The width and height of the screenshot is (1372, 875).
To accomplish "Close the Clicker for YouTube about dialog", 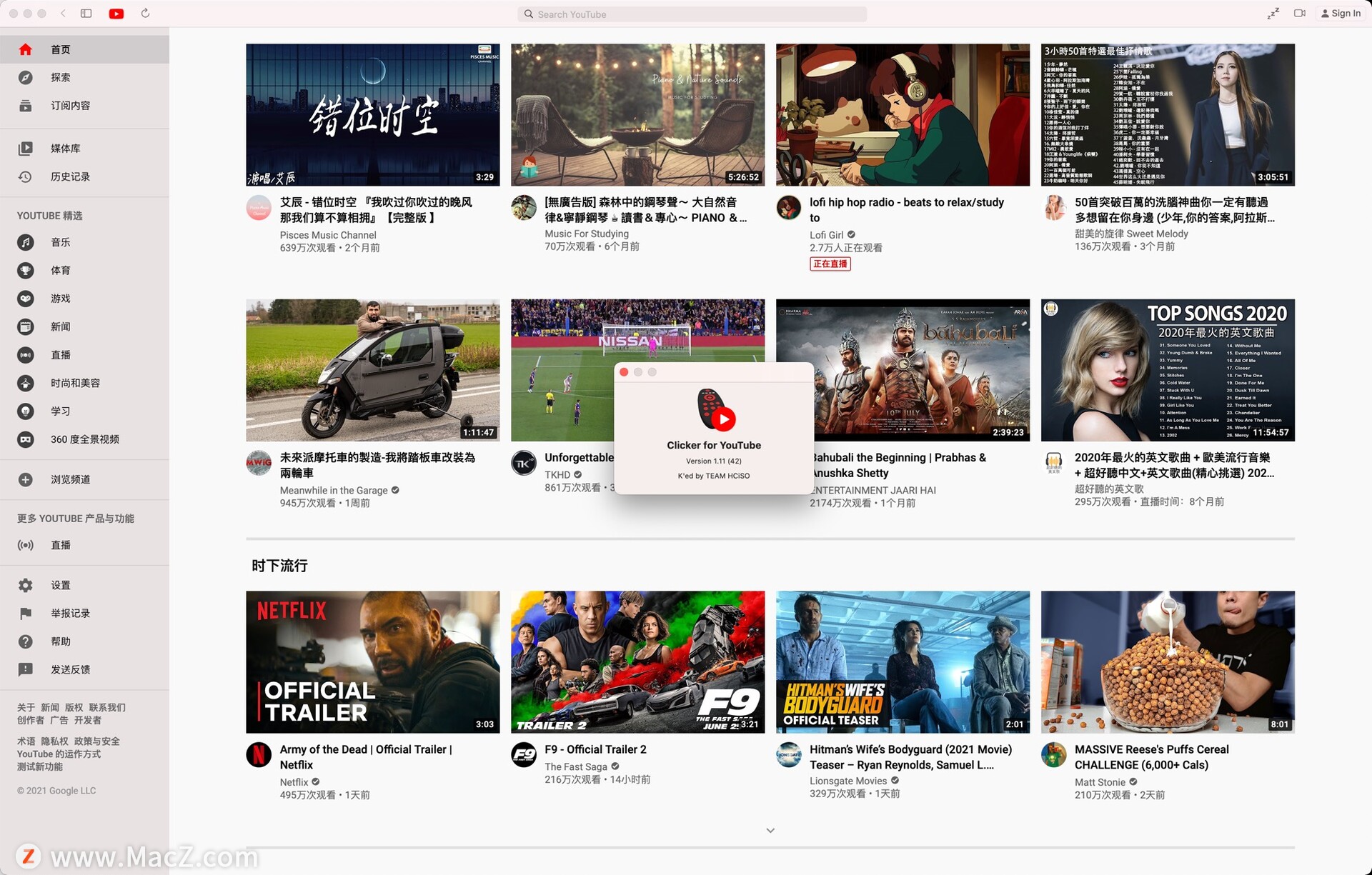I will 624,372.
